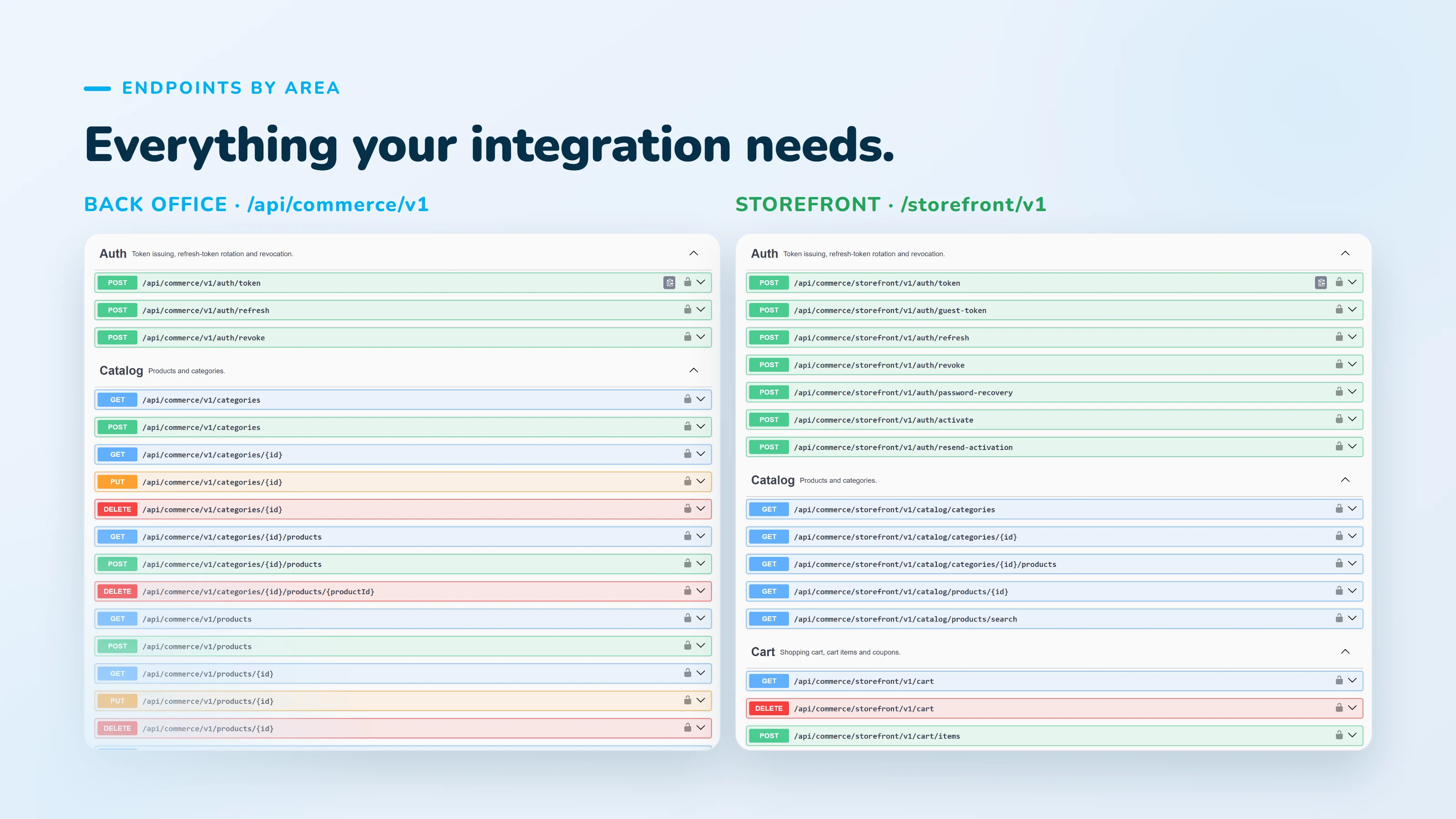Expand GET categories/{id} endpoint chevron
This screenshot has width=1456, height=819.
pos(701,454)
